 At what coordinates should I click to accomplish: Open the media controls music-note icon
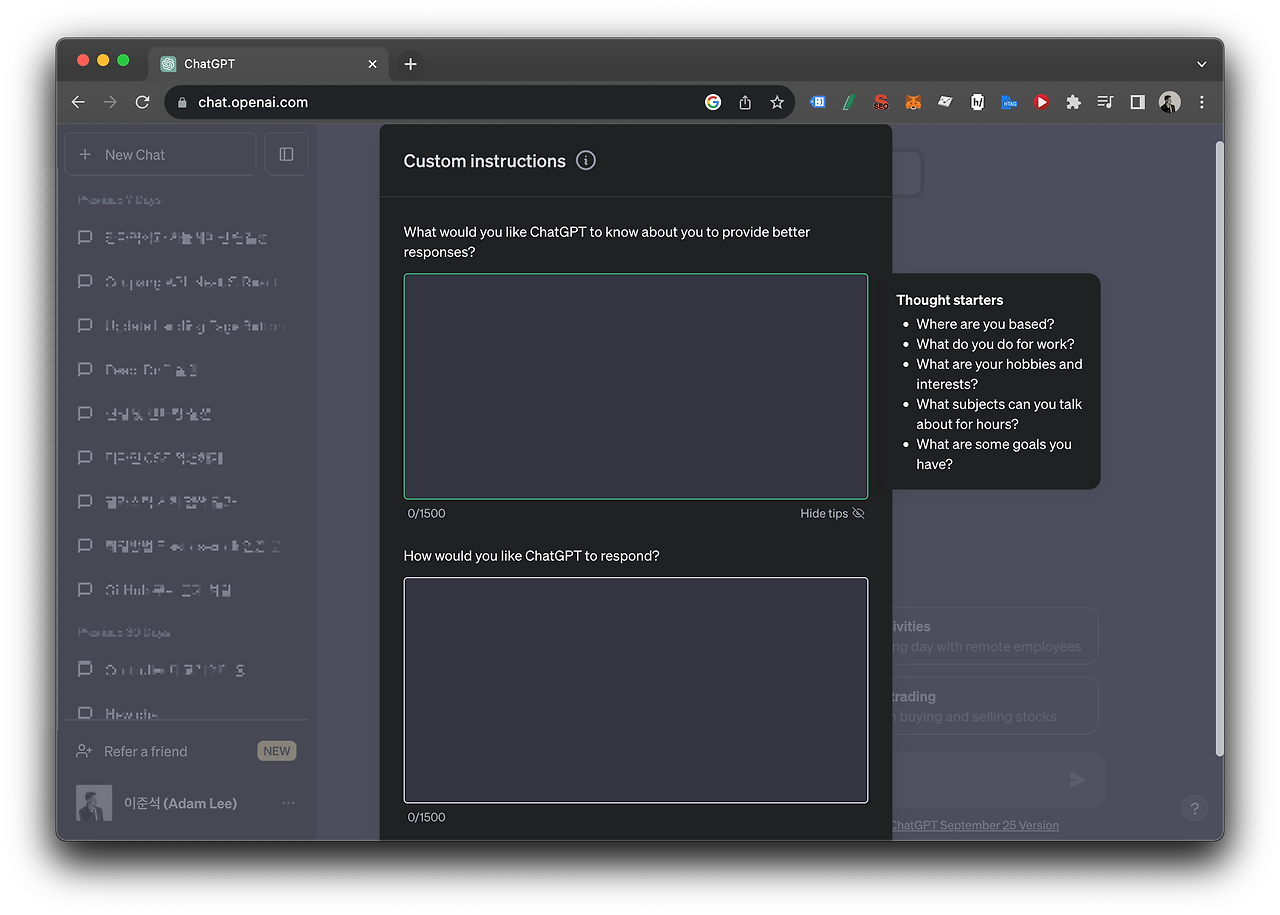tap(1105, 102)
